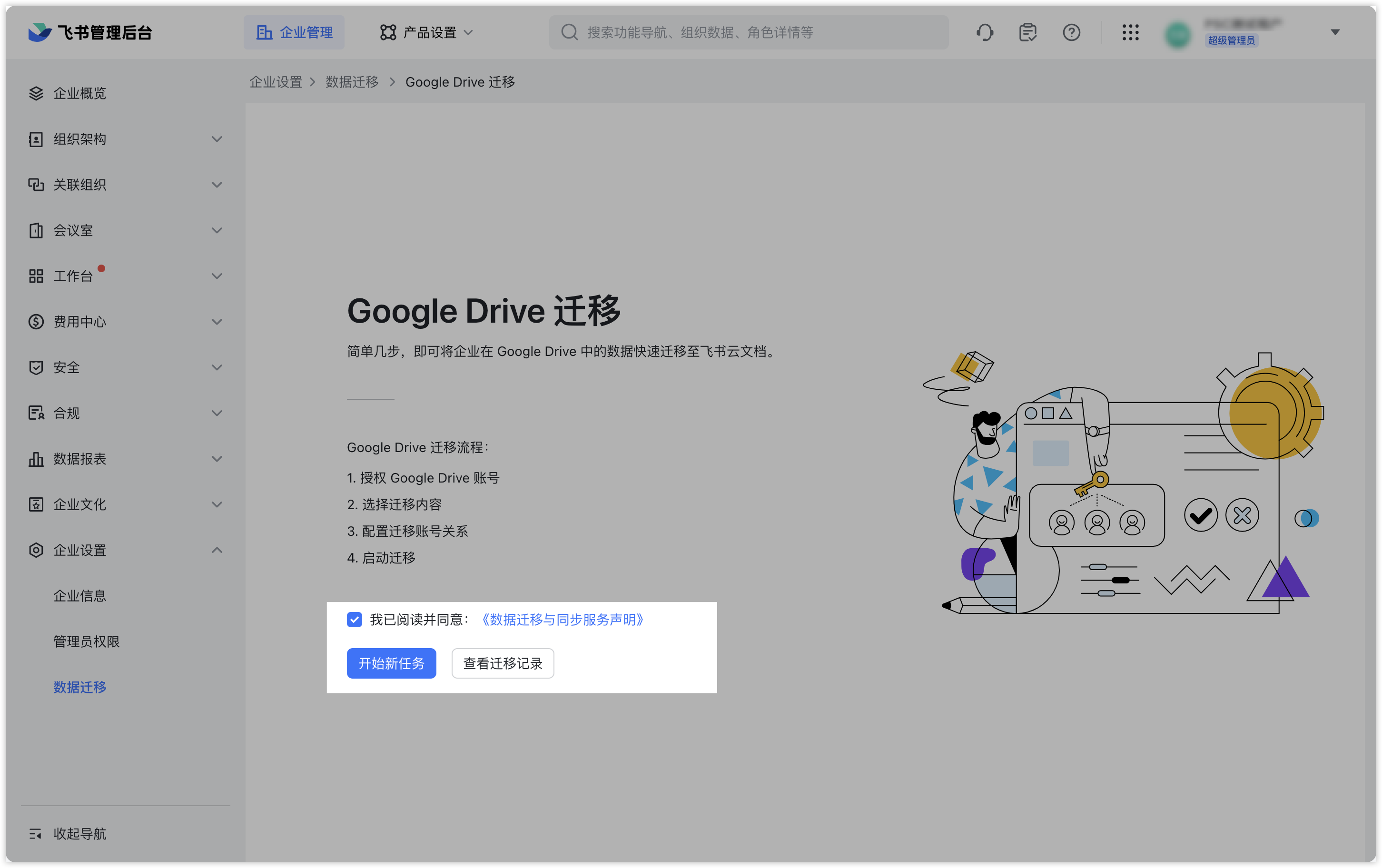1382x868 pixels.
Task: Open the customer support headset icon
Action: tap(985, 32)
